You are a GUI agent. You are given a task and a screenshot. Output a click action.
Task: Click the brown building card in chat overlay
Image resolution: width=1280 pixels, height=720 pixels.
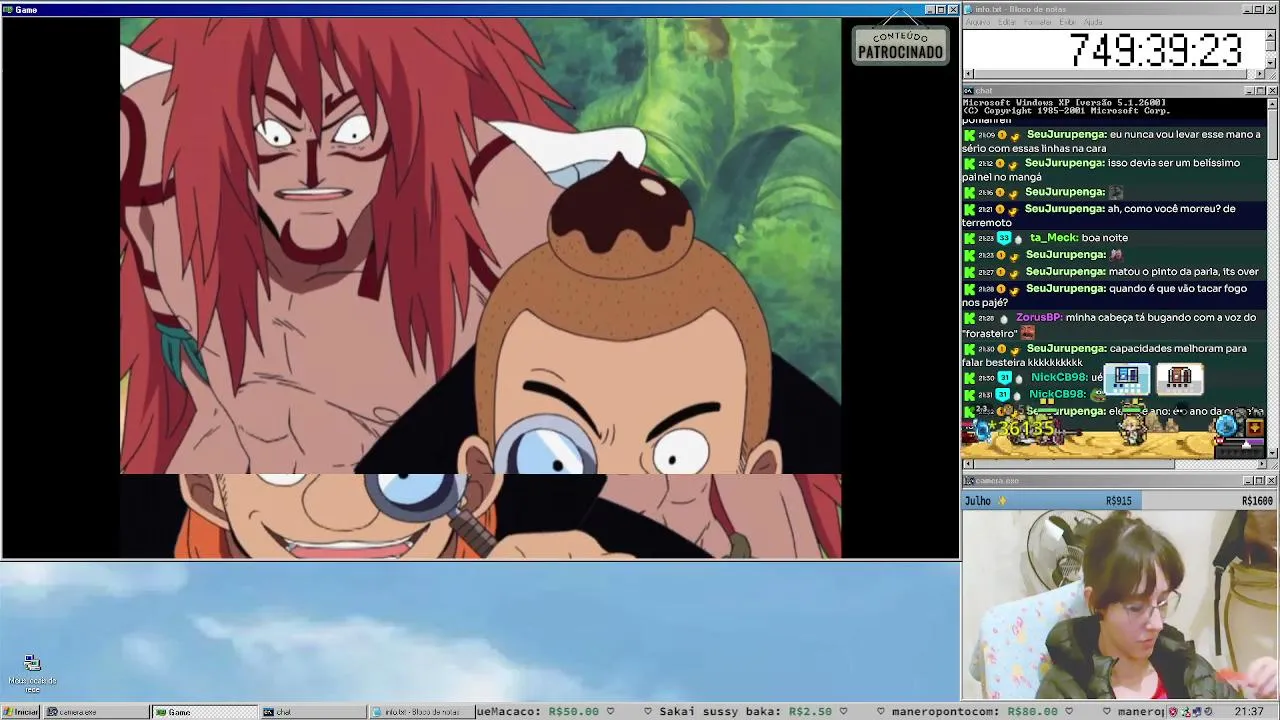[1179, 378]
